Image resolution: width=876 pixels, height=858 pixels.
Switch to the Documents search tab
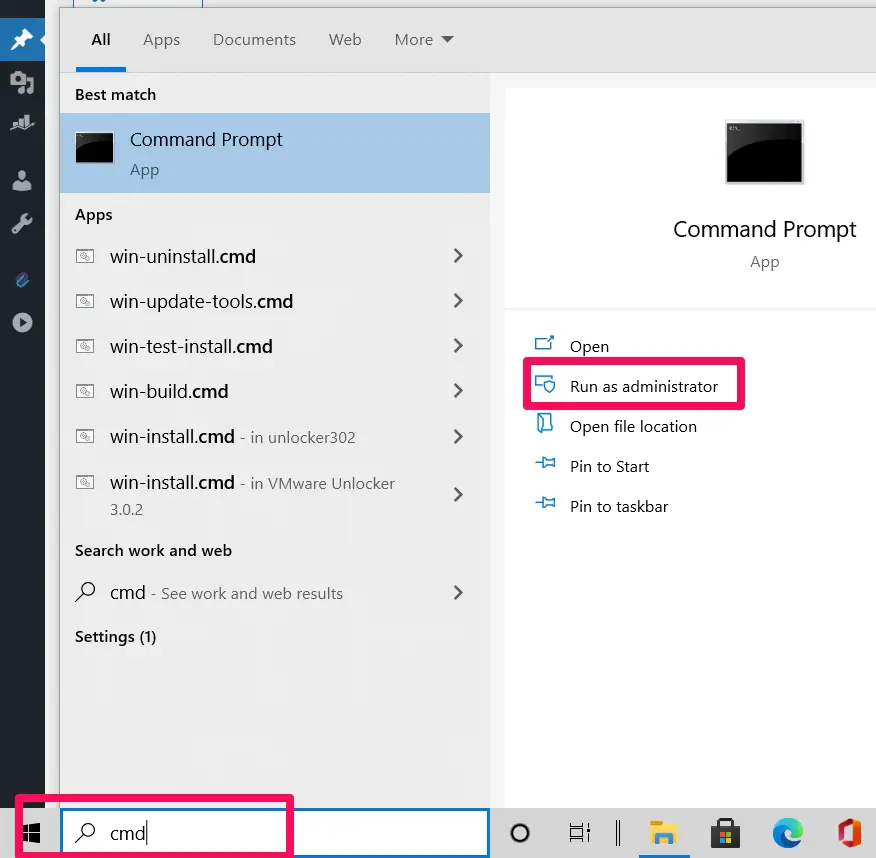tap(254, 40)
